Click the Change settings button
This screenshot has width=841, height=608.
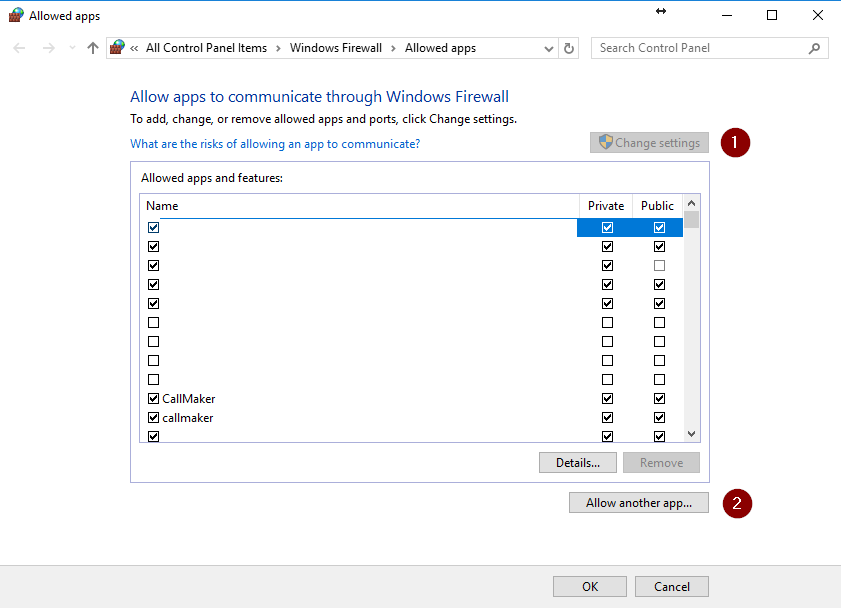pyautogui.click(x=649, y=143)
